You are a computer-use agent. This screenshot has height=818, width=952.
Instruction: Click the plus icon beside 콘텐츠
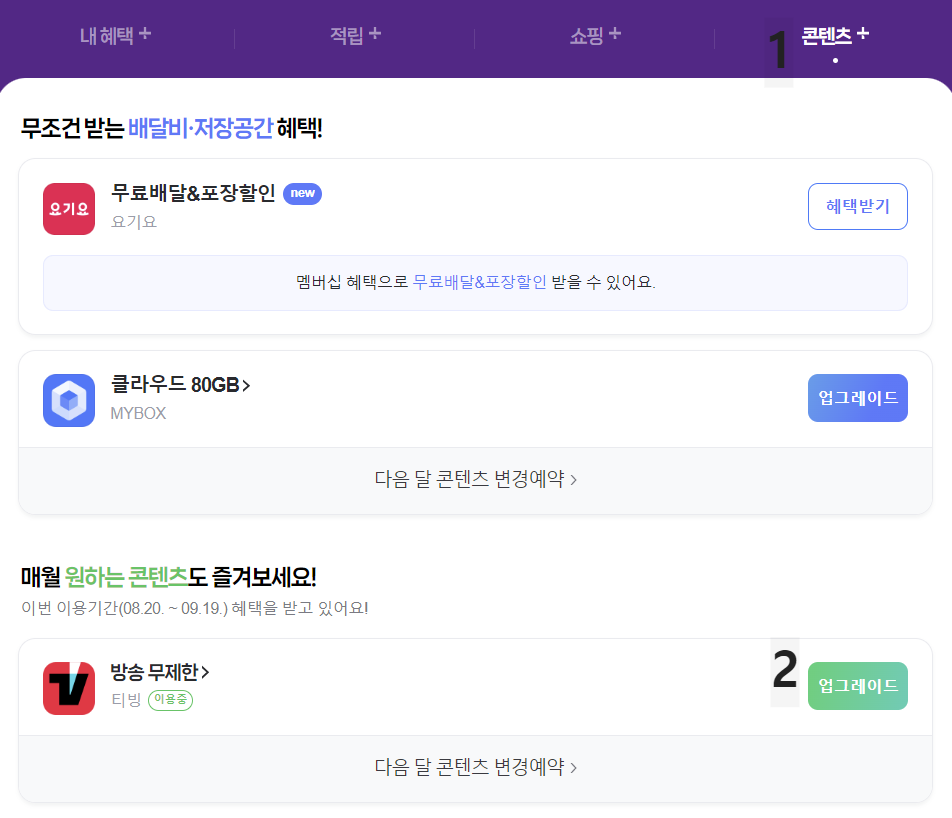(863, 31)
